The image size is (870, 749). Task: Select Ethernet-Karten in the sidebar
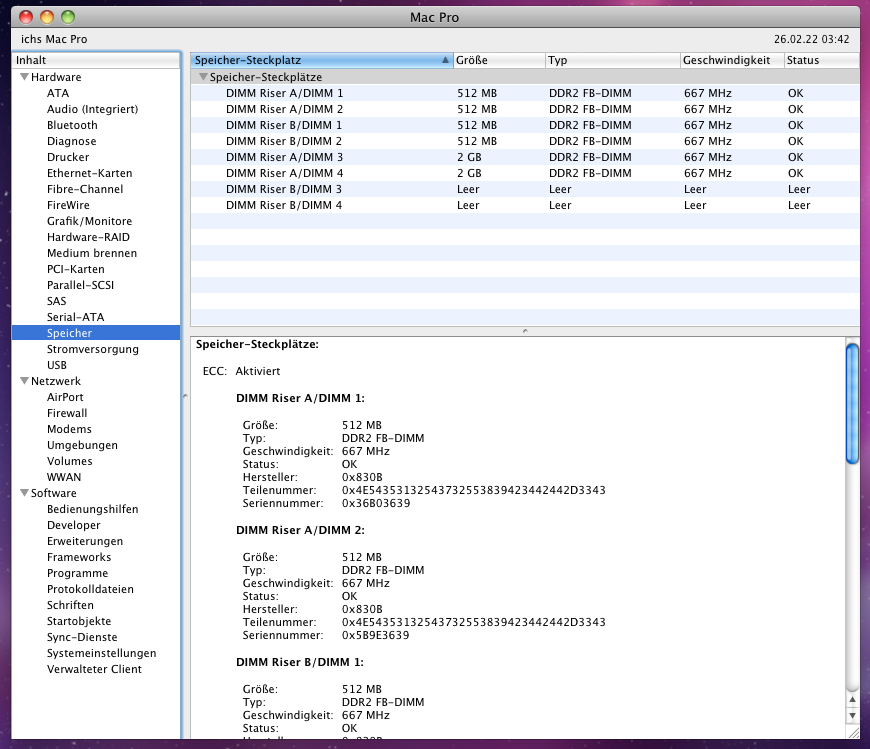click(x=89, y=173)
